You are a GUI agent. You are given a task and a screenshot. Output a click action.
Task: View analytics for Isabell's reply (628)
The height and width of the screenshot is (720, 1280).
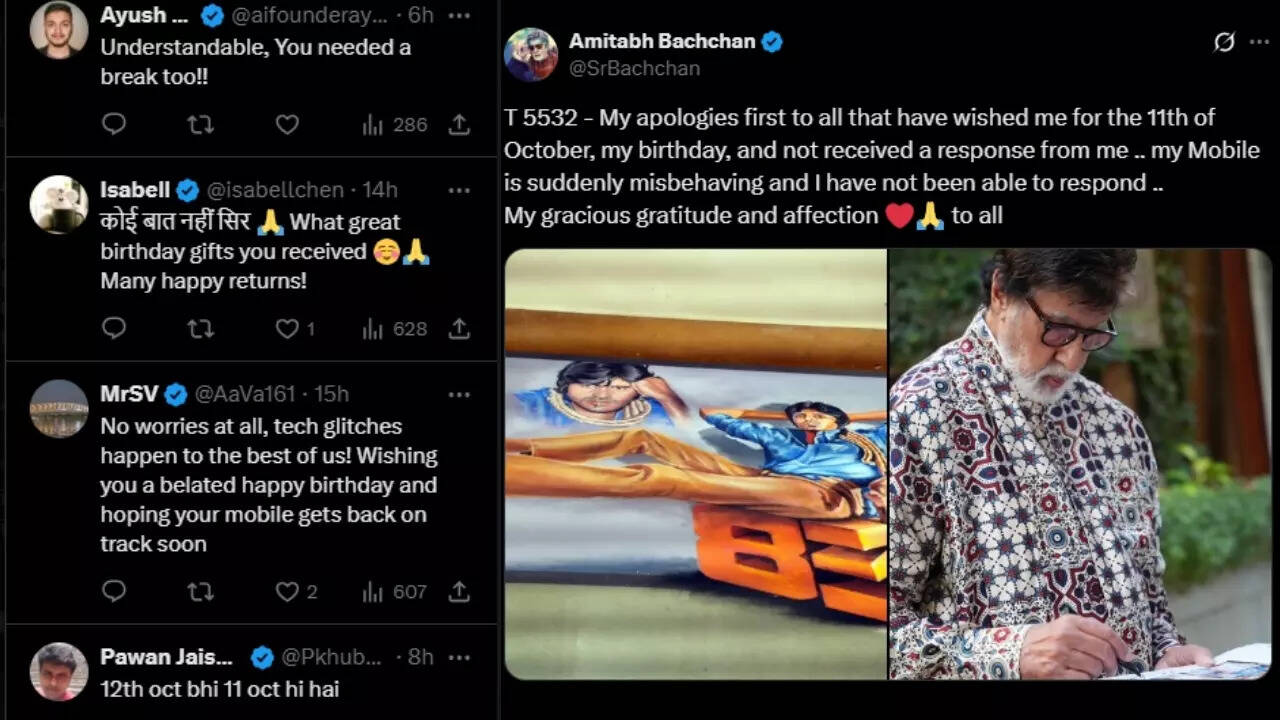[394, 328]
